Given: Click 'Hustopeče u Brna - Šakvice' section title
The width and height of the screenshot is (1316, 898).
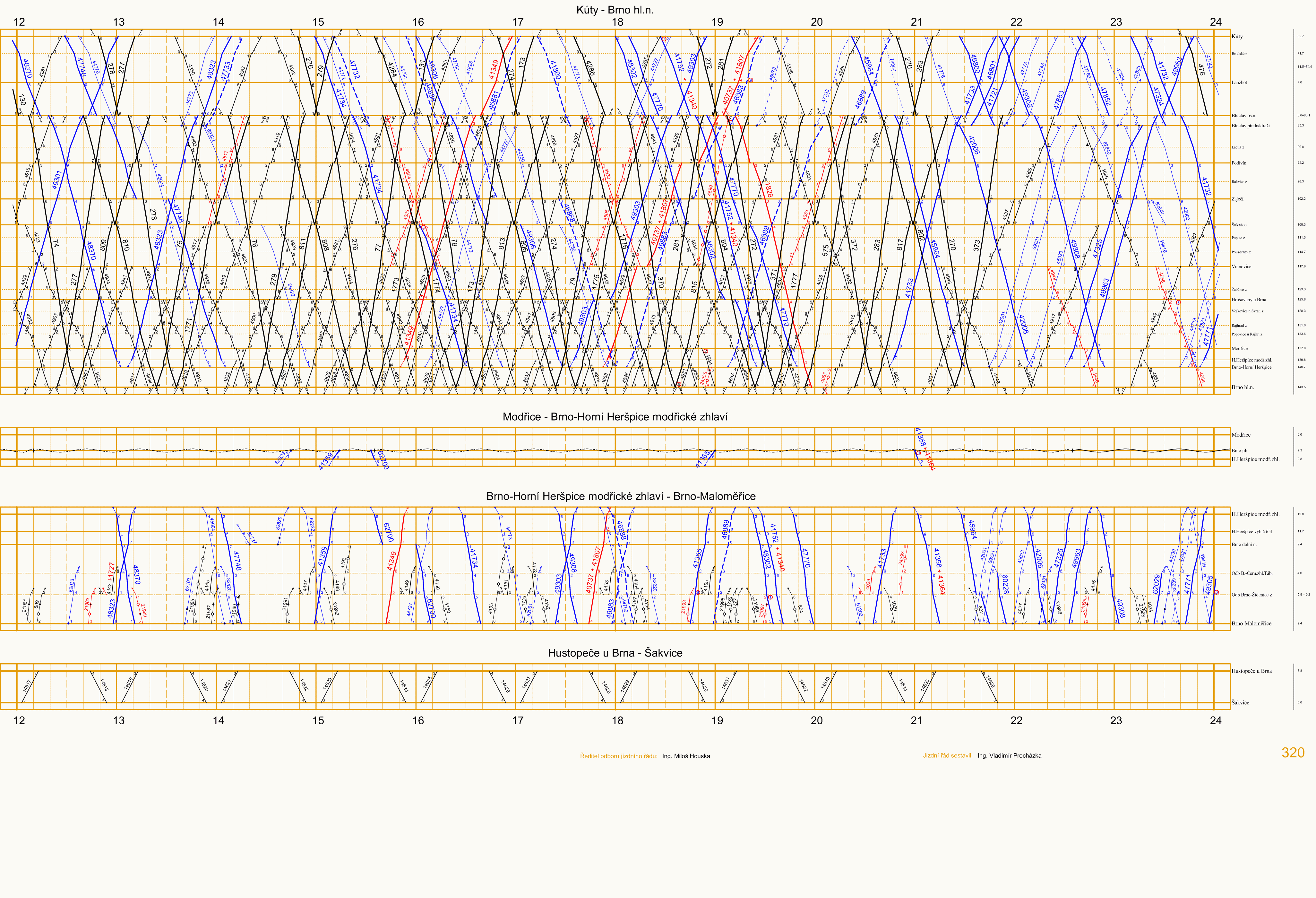Looking at the screenshot, I should tap(615, 653).
